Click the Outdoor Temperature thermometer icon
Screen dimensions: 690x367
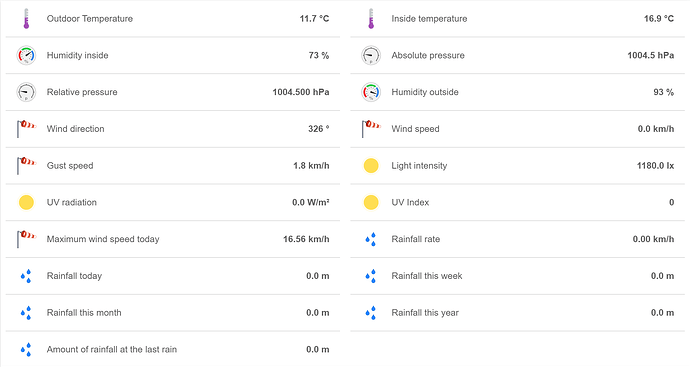coord(26,18)
